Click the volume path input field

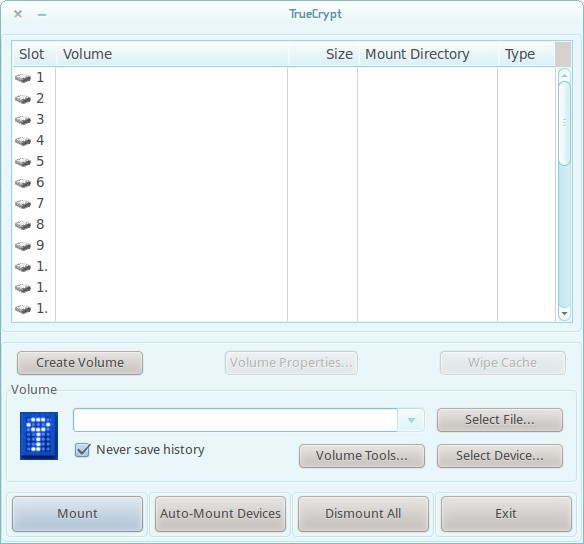(235, 420)
